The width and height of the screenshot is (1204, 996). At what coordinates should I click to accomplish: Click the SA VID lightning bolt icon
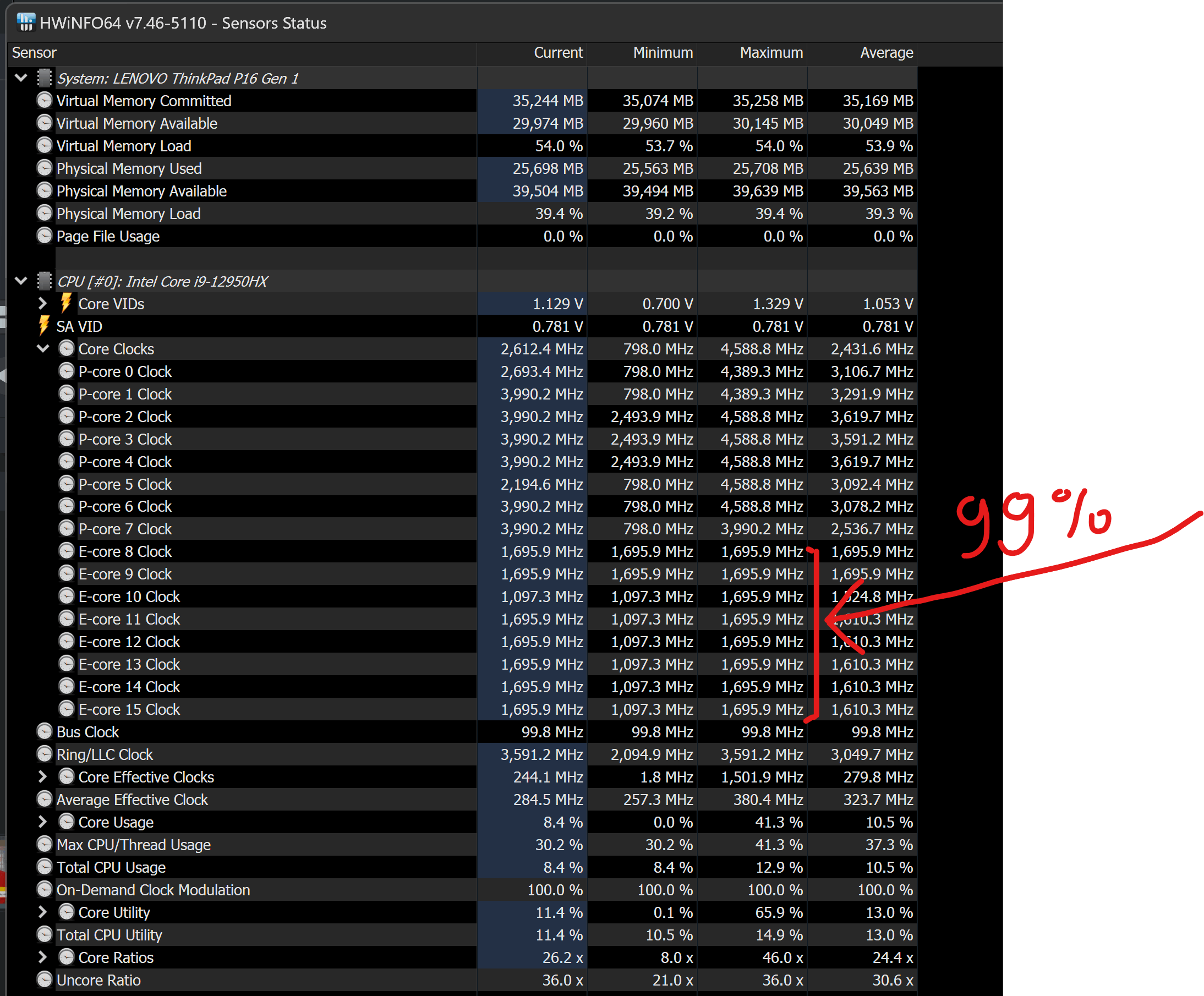[44, 326]
